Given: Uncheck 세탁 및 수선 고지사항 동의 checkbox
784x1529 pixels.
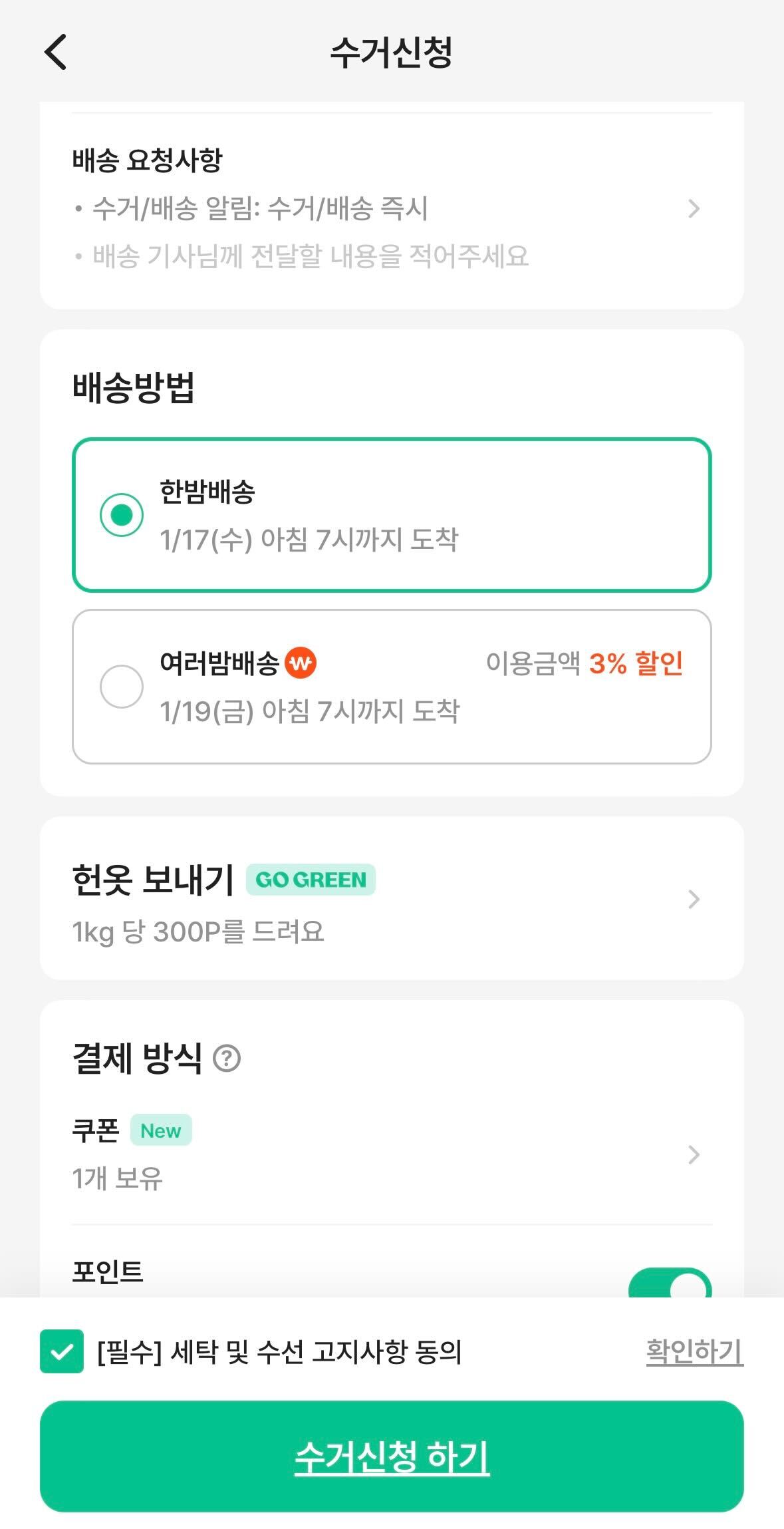Looking at the screenshot, I should [62, 1351].
